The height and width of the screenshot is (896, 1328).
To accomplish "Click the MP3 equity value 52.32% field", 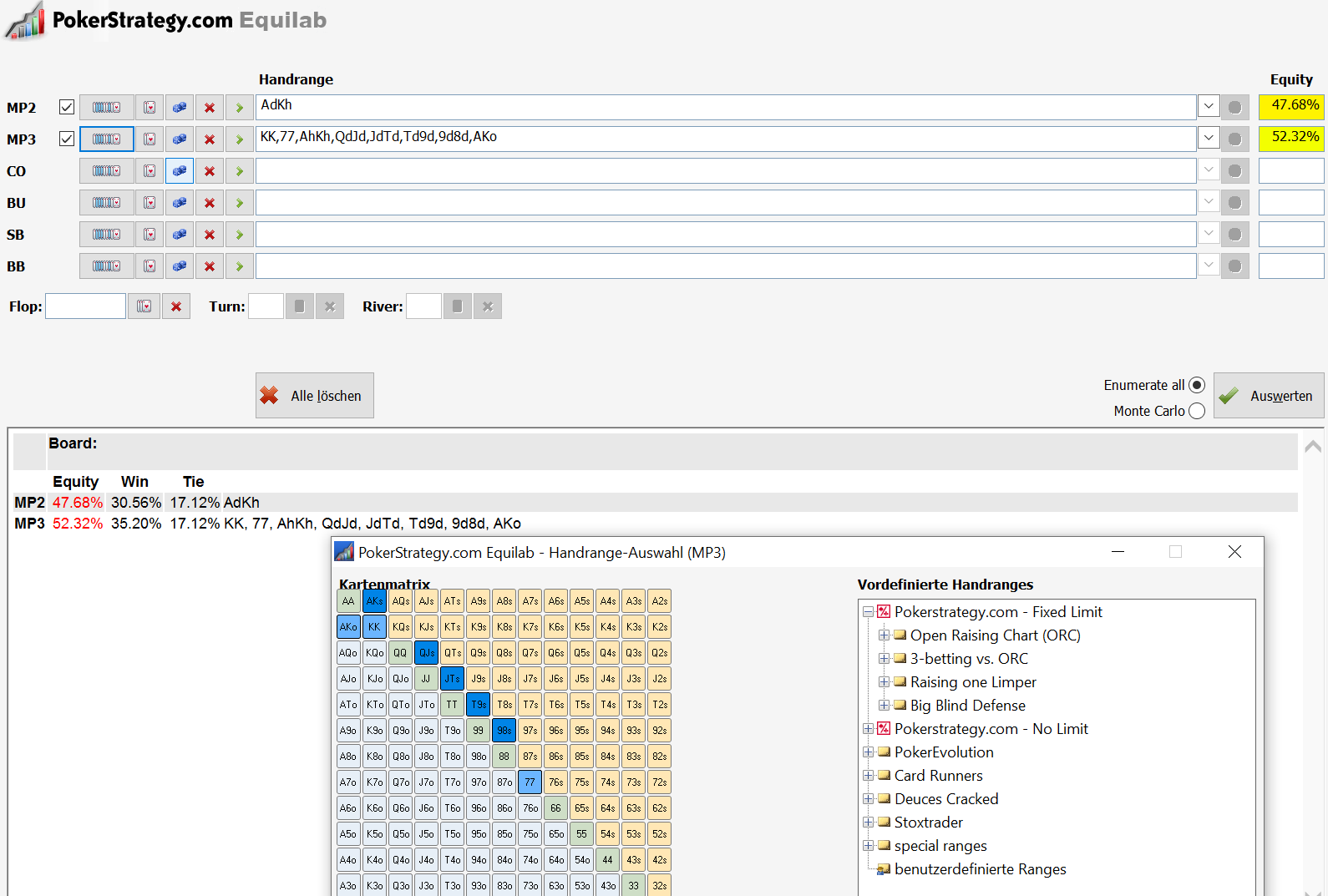I will tap(1291, 139).
